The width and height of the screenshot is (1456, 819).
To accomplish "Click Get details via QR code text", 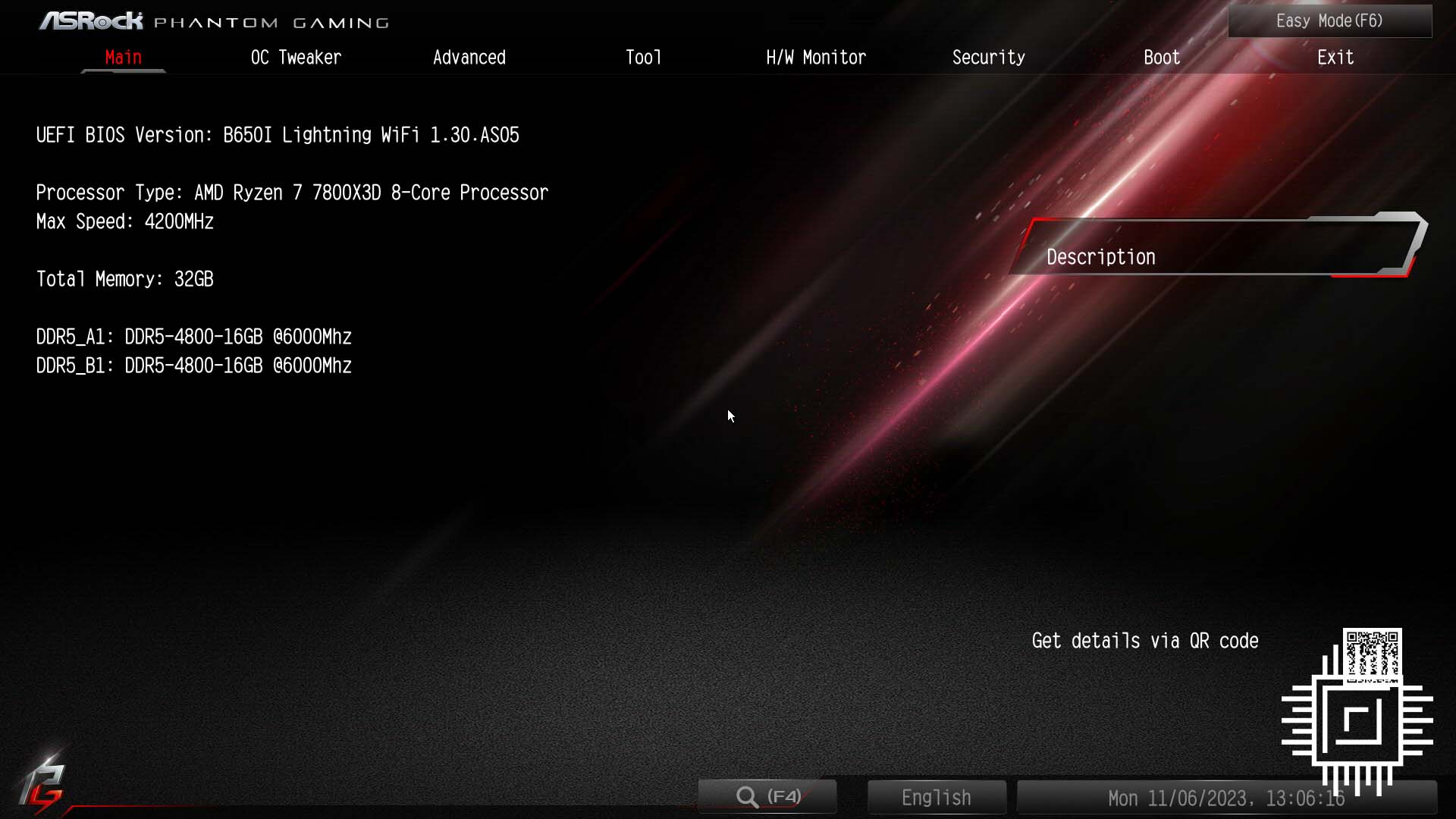I will tap(1145, 641).
